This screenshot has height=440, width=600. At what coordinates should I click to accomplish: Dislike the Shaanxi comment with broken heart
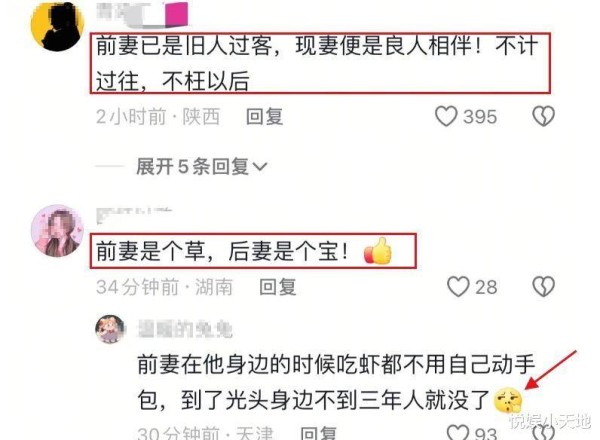pos(543,116)
